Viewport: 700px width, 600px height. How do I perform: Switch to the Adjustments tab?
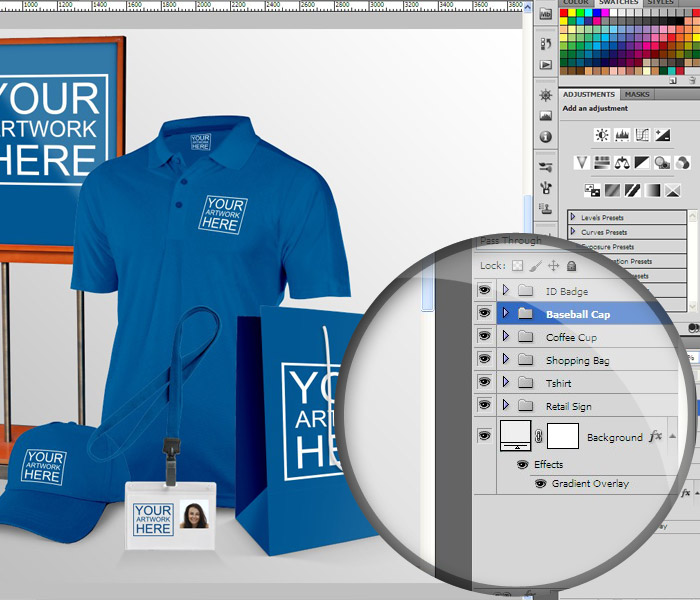[x=589, y=95]
